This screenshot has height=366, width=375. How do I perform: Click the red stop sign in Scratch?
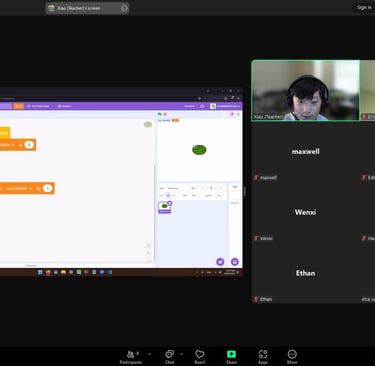pyautogui.click(x=165, y=114)
